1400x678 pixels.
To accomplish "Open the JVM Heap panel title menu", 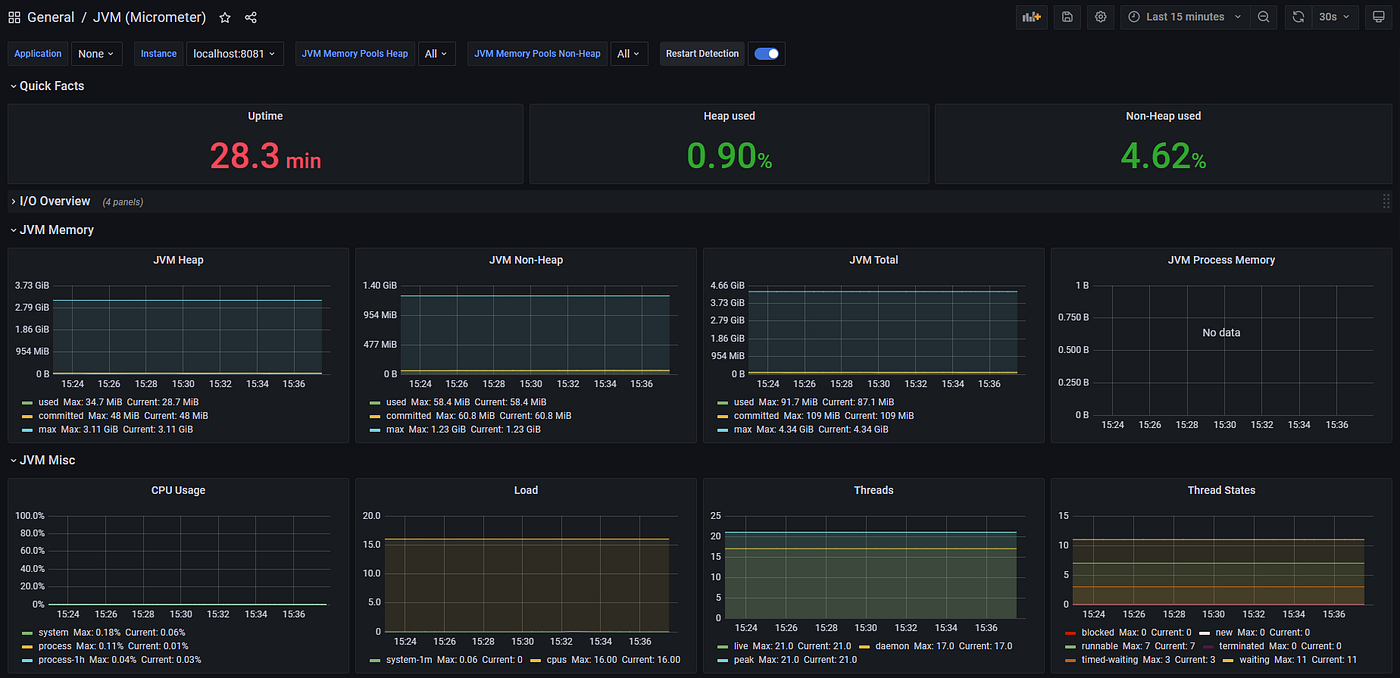I will click(x=178, y=260).
